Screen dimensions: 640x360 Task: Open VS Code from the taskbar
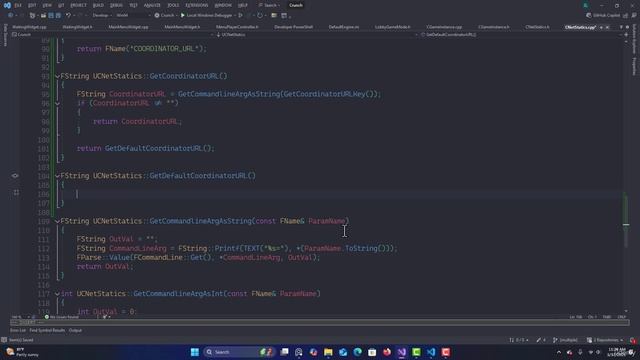(431, 352)
